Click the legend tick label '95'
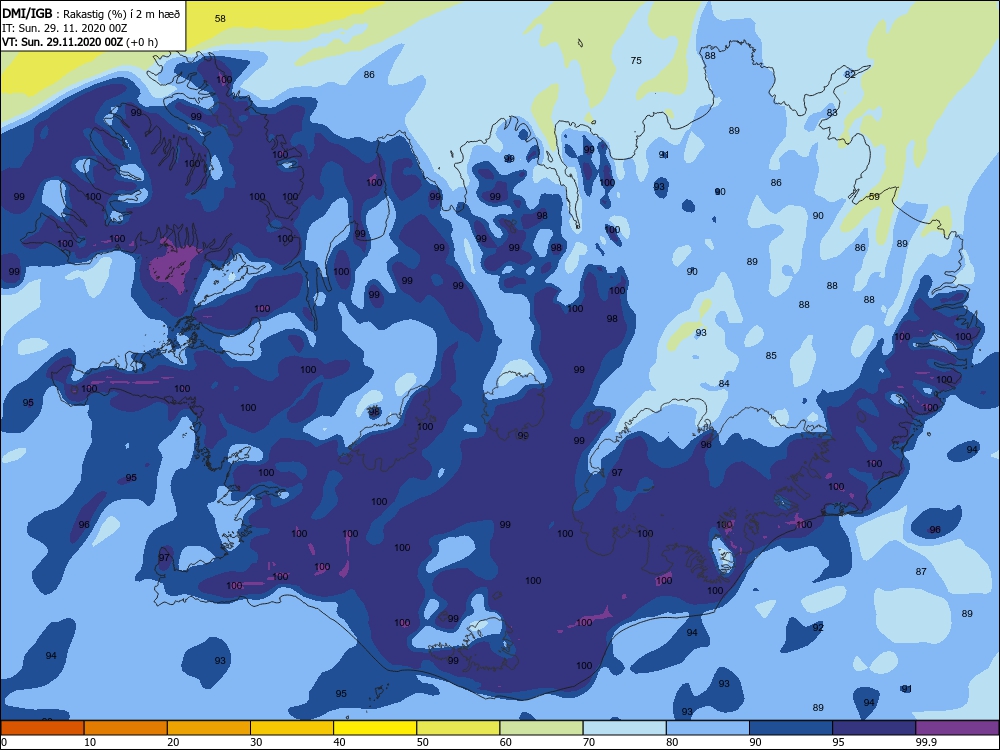This screenshot has height=750, width=1000. [x=839, y=742]
